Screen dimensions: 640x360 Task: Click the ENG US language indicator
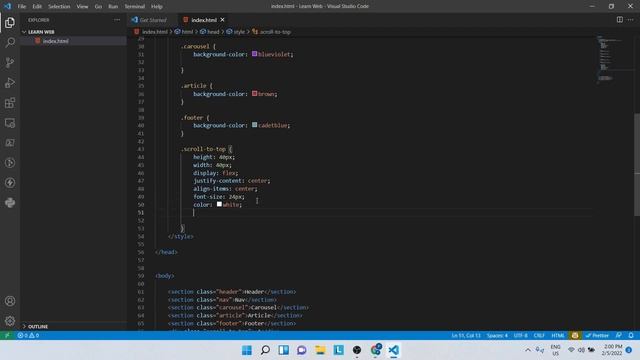pos(555,350)
